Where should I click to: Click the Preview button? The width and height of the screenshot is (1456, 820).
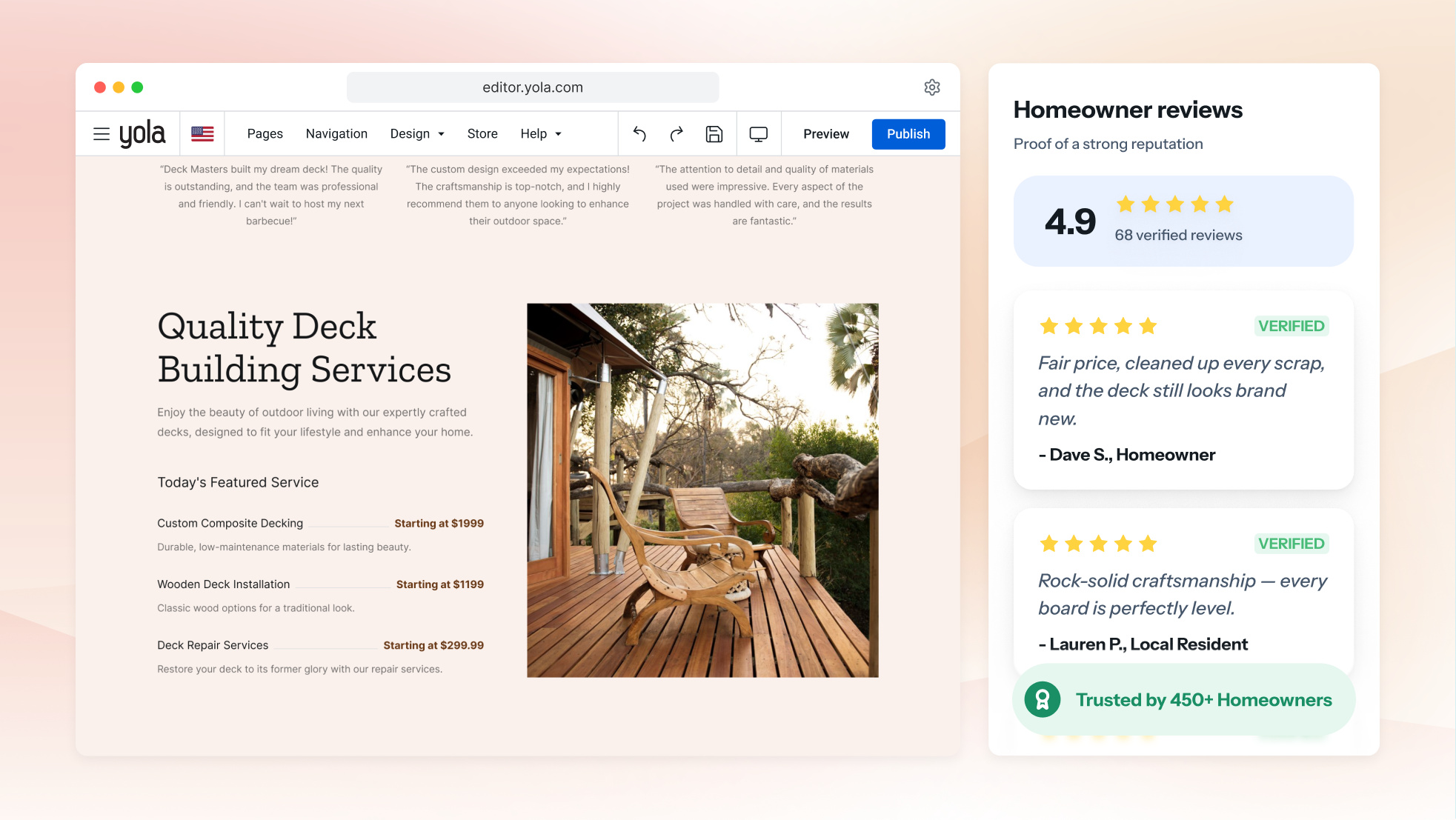826,134
